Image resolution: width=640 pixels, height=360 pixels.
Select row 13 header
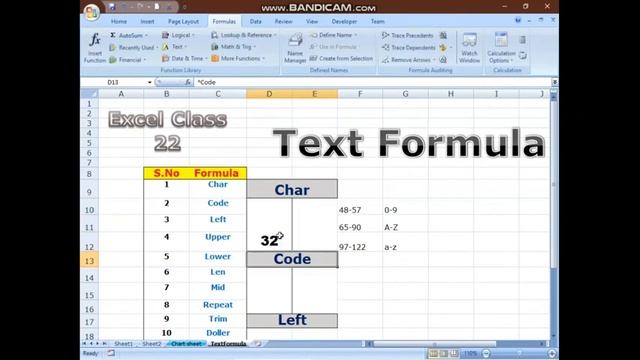click(89, 260)
